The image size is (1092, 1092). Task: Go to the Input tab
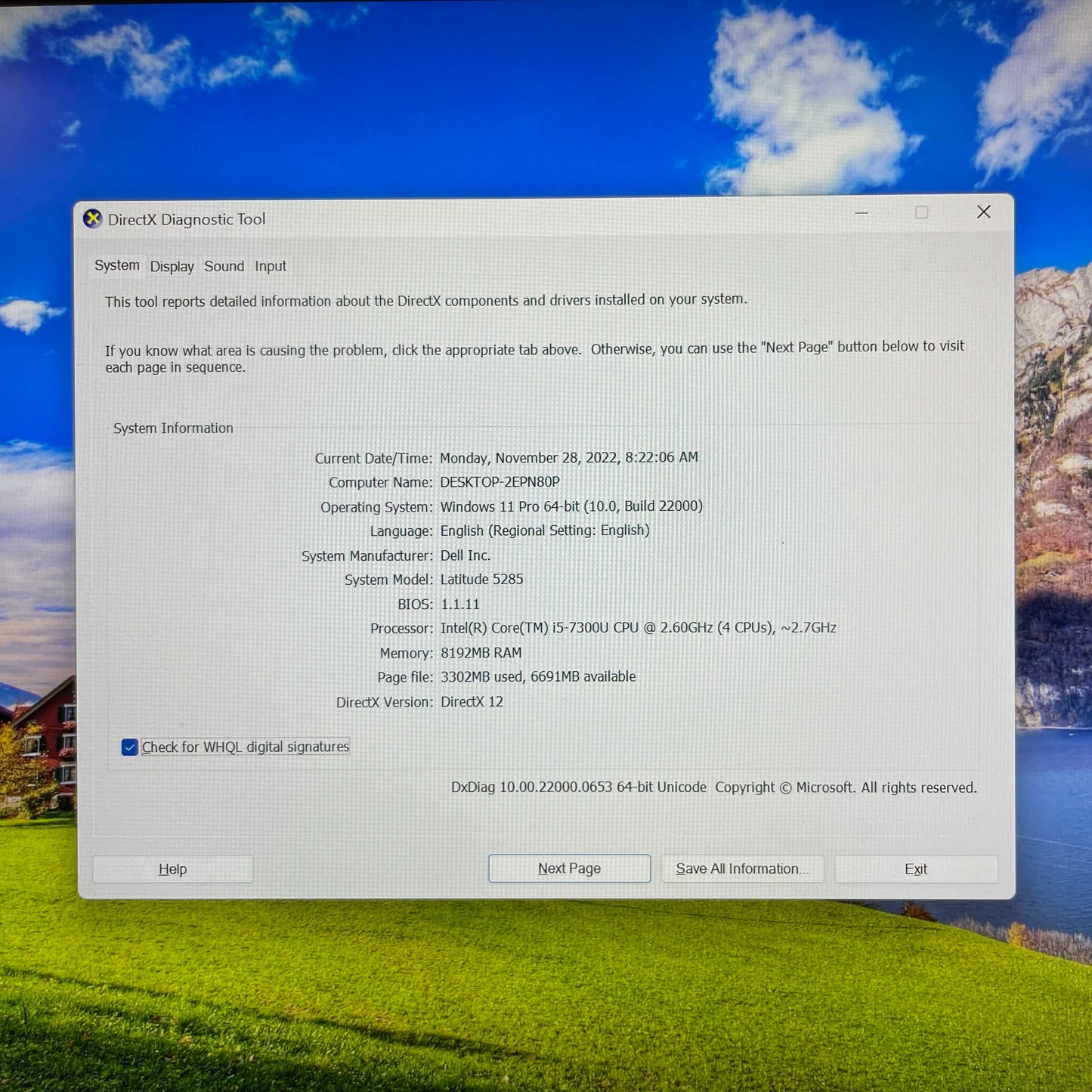[x=270, y=267]
